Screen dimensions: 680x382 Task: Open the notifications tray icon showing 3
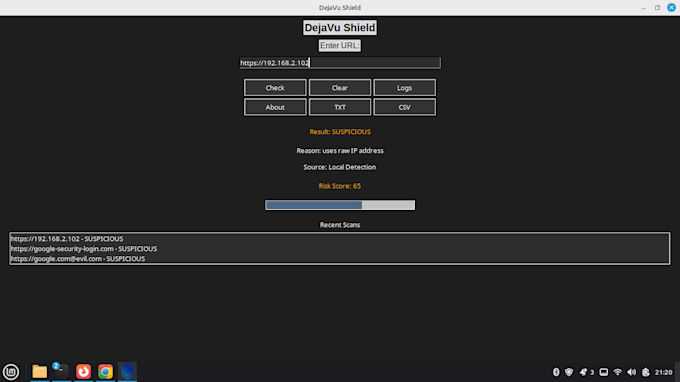pyautogui.click(x=586, y=372)
